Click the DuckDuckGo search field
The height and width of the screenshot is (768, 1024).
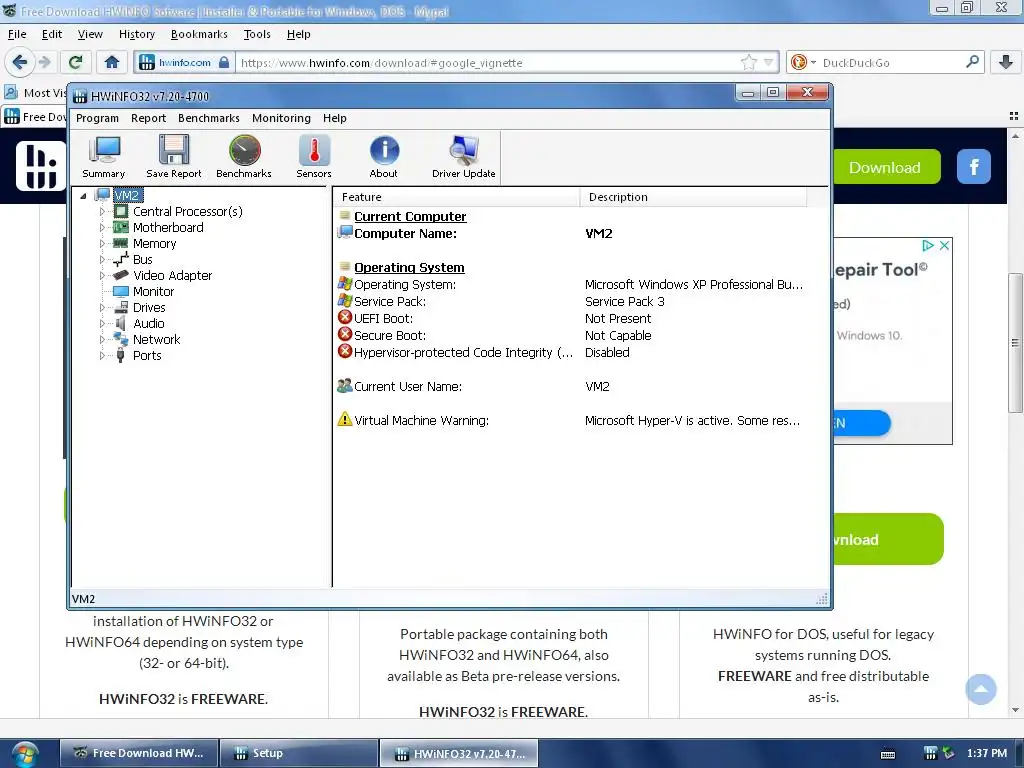pyautogui.click(x=891, y=63)
